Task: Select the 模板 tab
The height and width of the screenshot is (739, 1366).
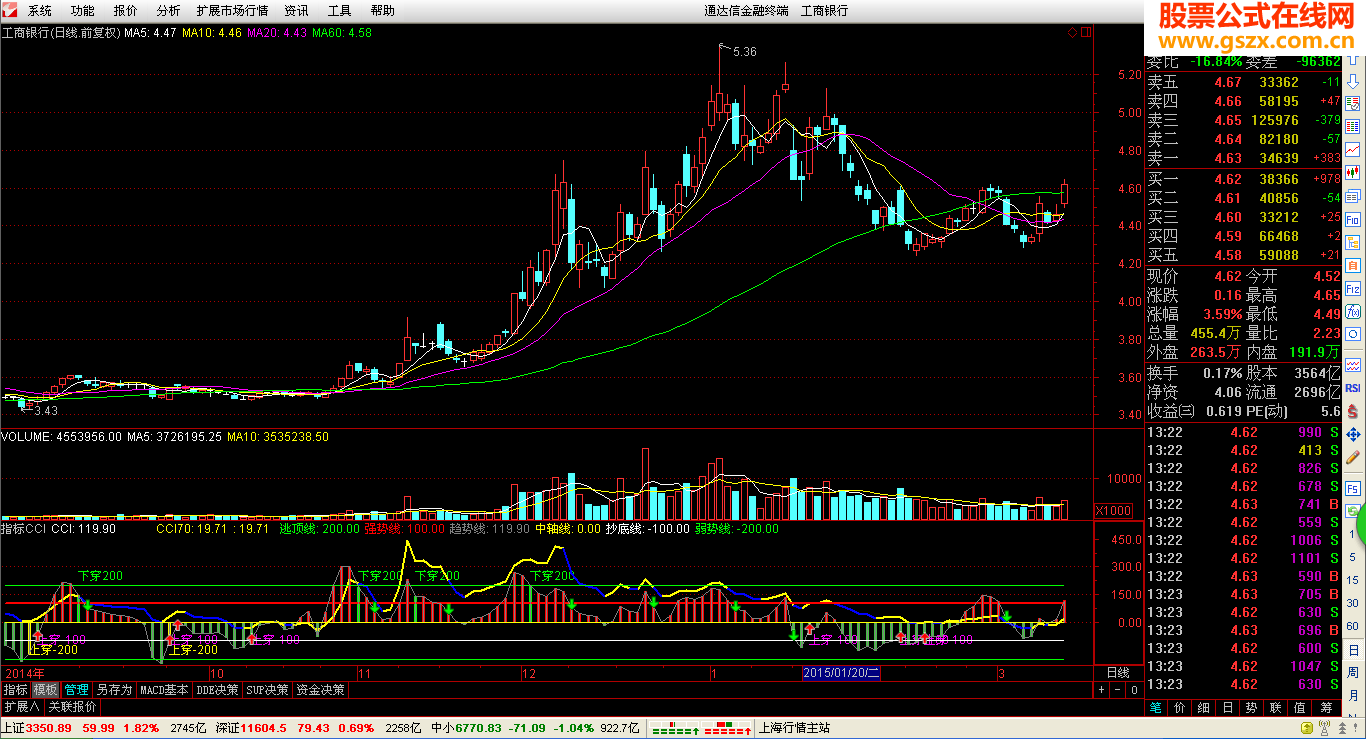Action: (x=46, y=690)
